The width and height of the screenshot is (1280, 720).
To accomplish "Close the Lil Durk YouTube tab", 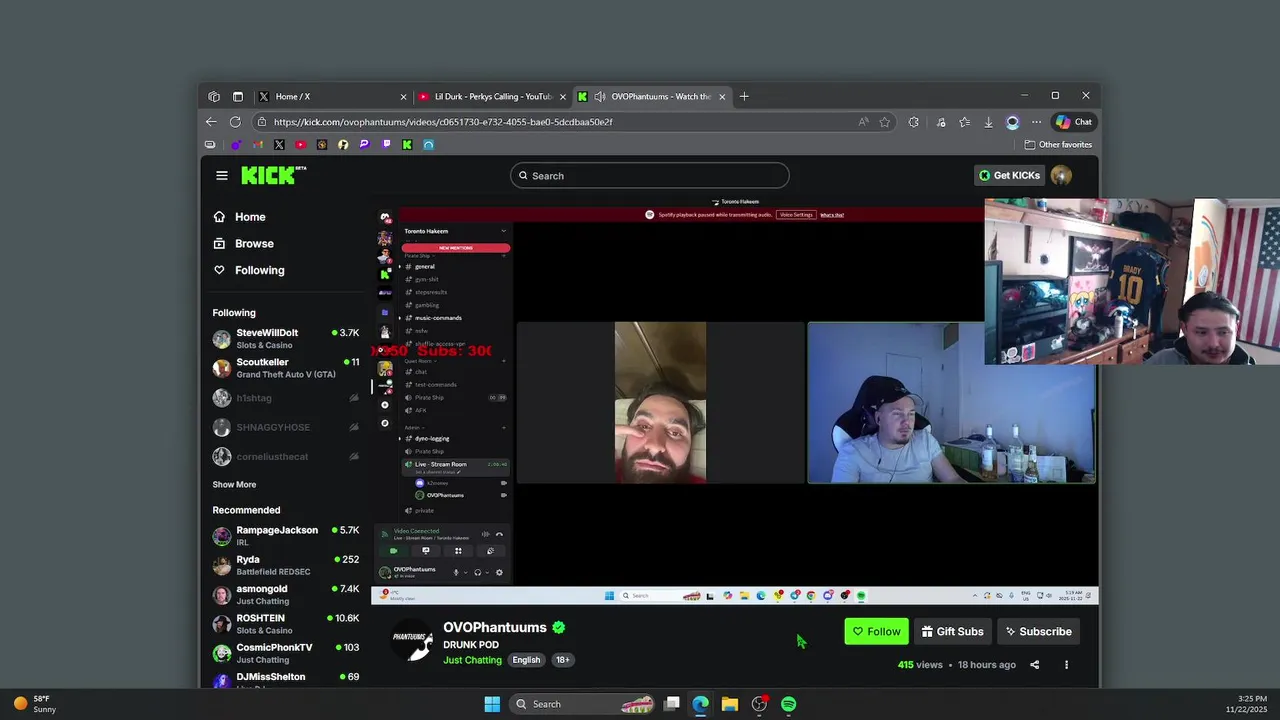I will pos(562,97).
